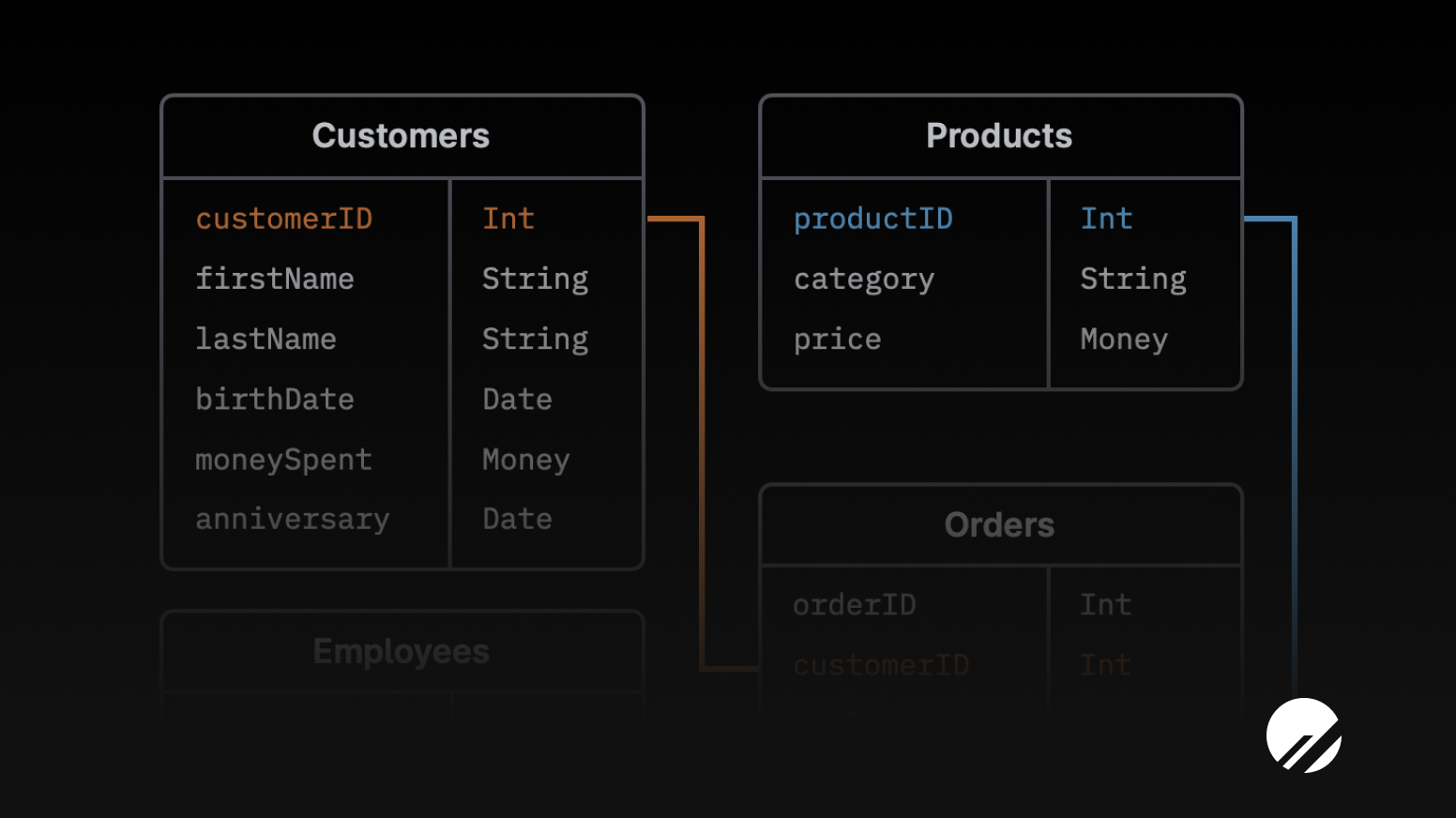1456x818 pixels.
Task: Click the anniversary field in Customers
Action: pos(292,519)
